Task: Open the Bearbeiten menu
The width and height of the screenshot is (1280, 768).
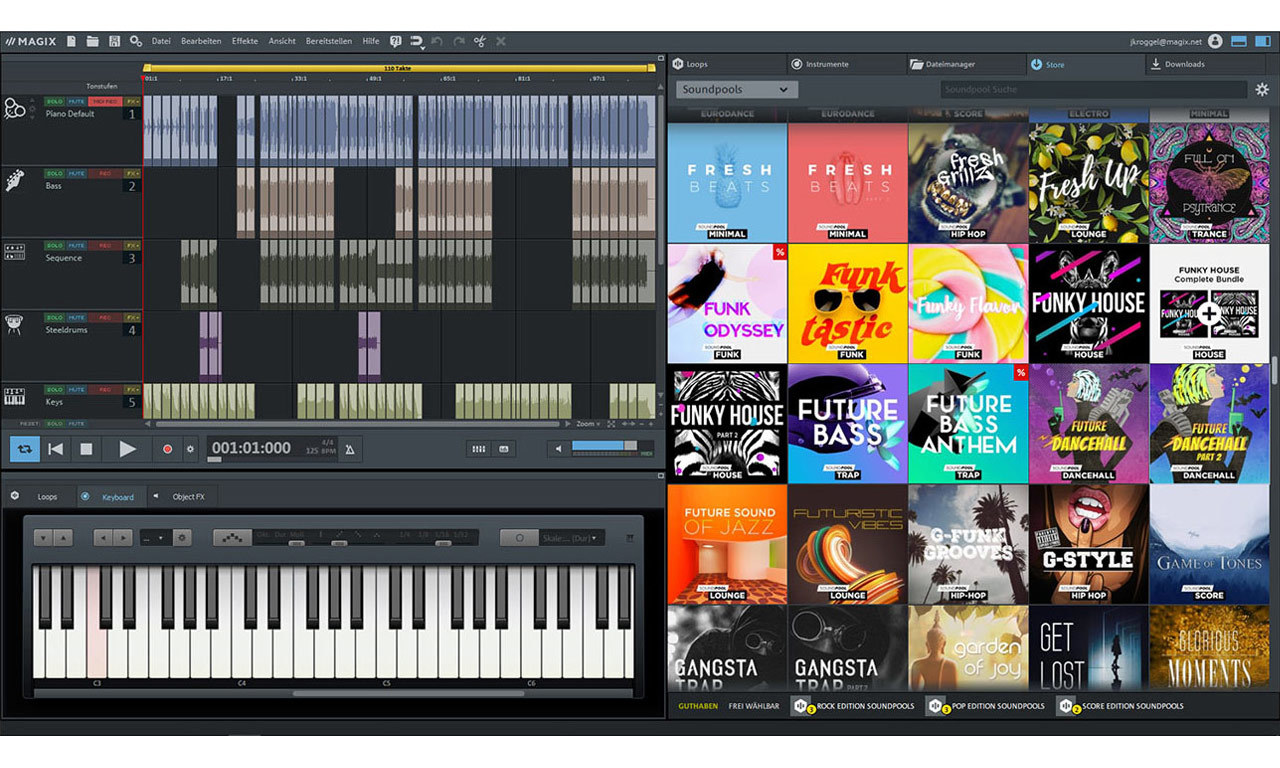Action: 201,41
